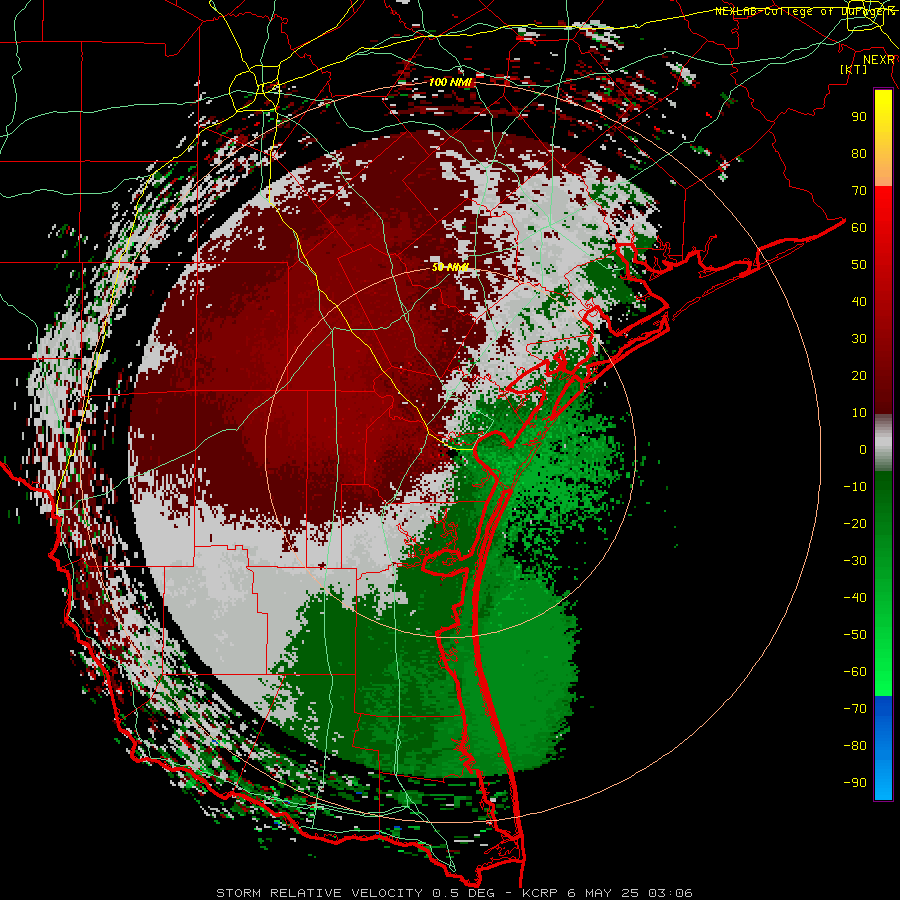The width and height of the screenshot is (900, 900).
Task: Click the "50" value on the velocity scale
Action: tap(859, 265)
